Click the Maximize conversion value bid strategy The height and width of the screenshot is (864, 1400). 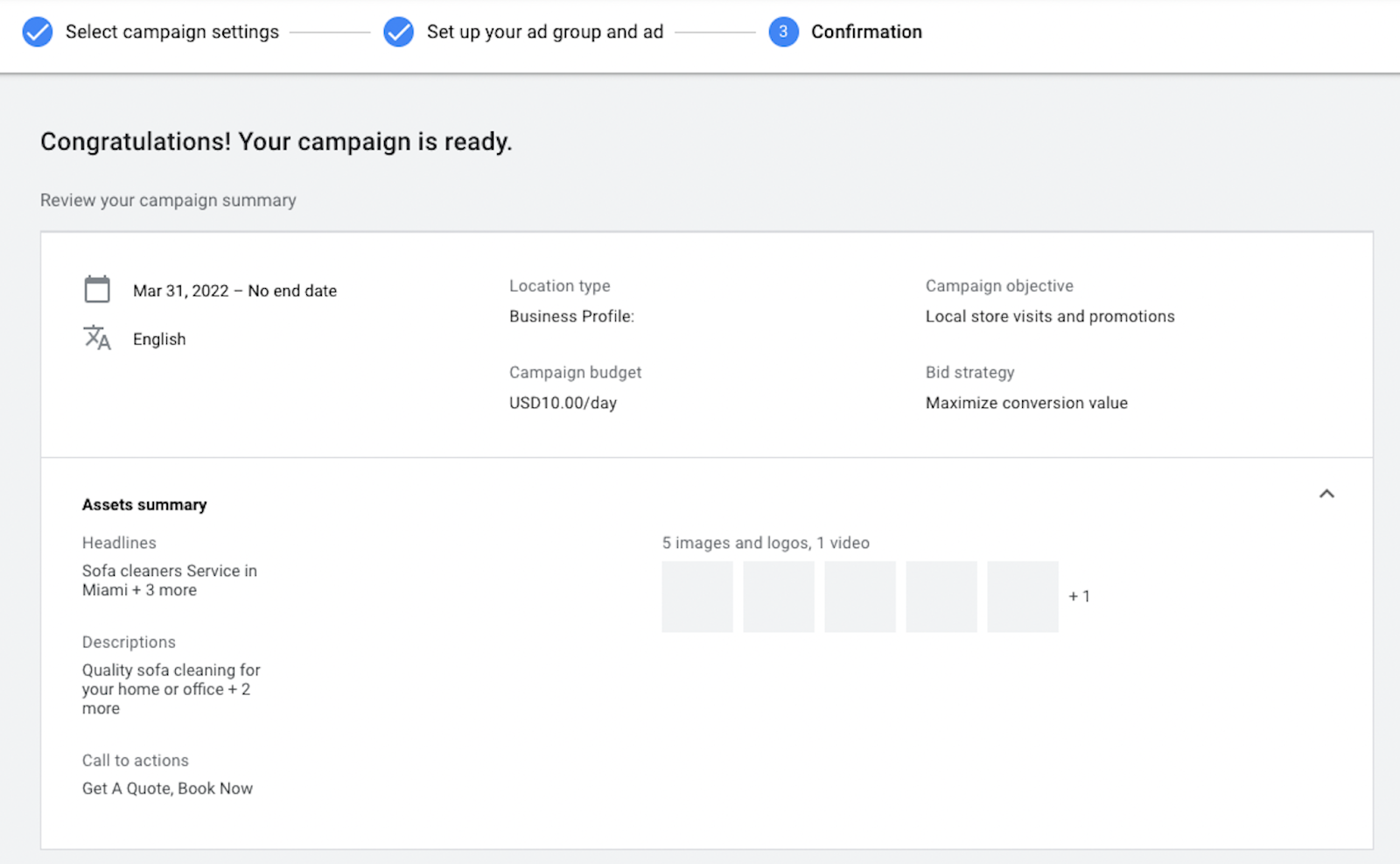point(1026,404)
